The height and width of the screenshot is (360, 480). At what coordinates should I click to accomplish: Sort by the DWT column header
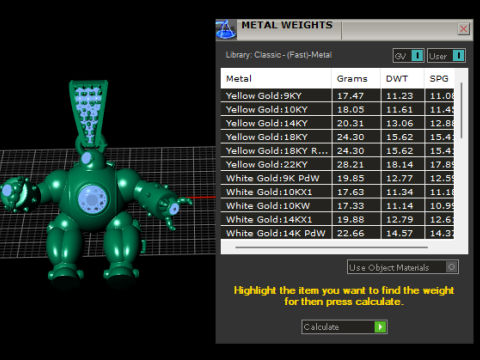[x=402, y=79]
